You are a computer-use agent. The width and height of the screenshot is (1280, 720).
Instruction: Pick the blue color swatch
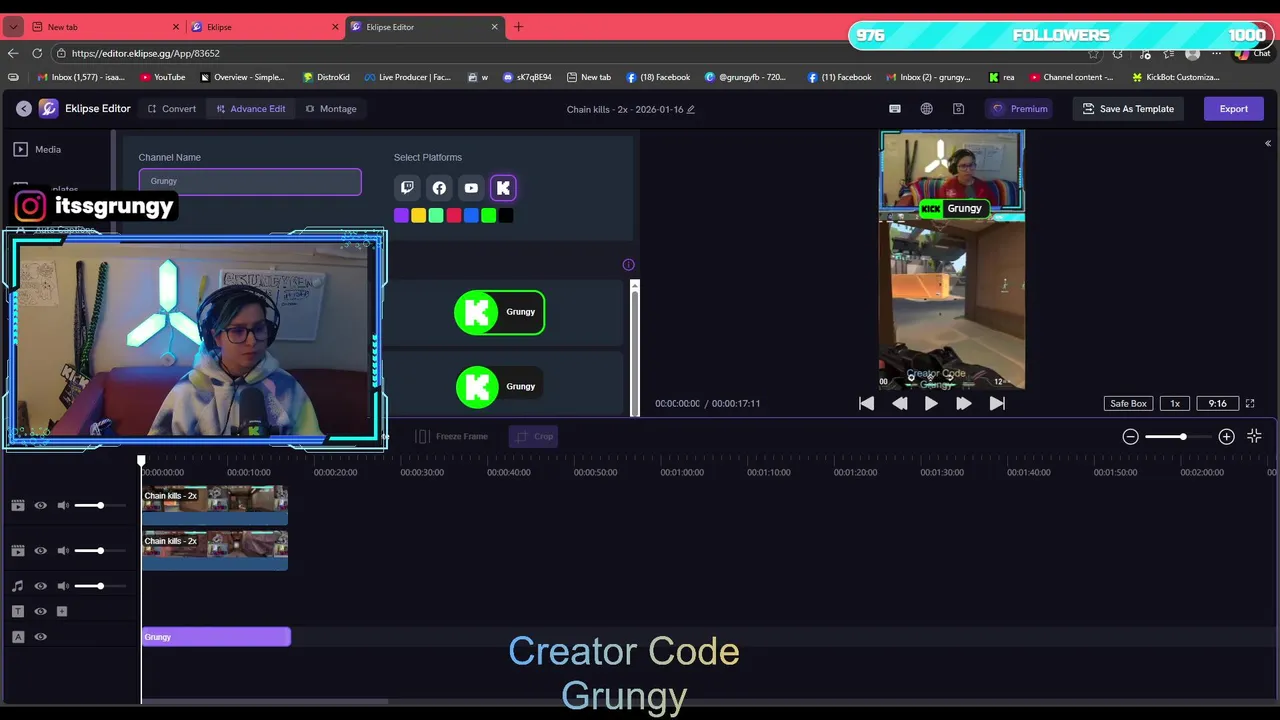coord(471,215)
